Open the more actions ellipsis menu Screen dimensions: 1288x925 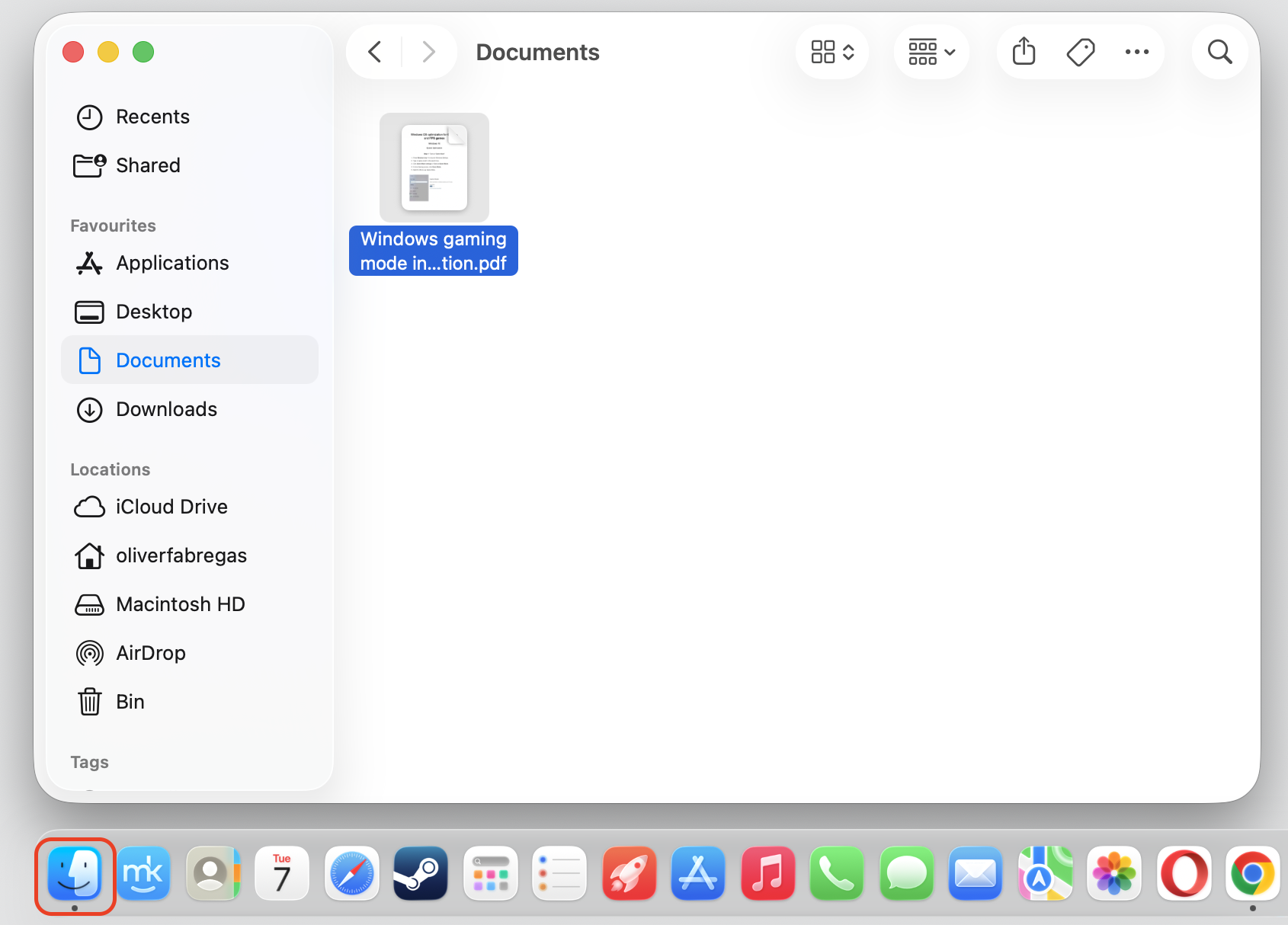tap(1136, 52)
